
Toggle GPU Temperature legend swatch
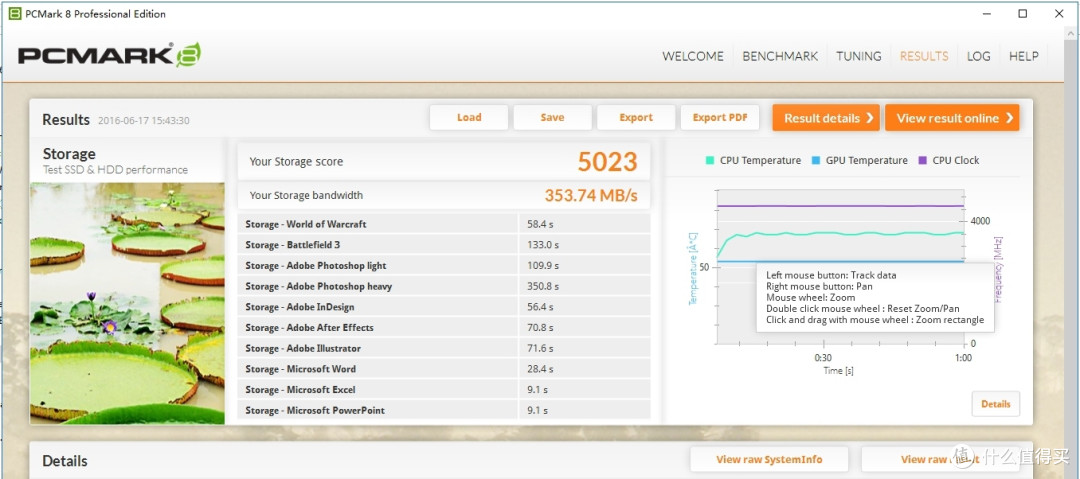816,161
